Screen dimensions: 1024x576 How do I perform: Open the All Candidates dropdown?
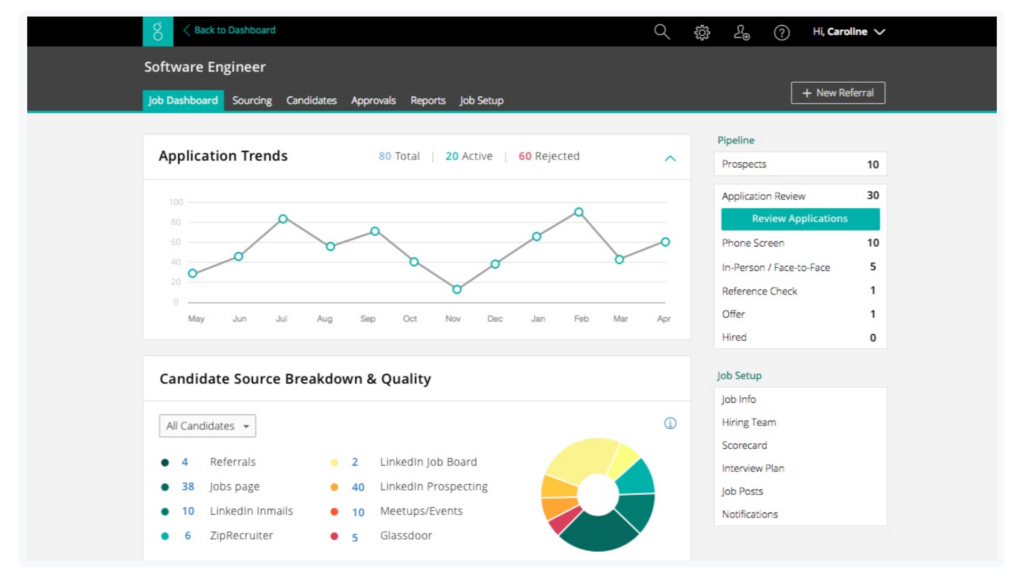207,426
